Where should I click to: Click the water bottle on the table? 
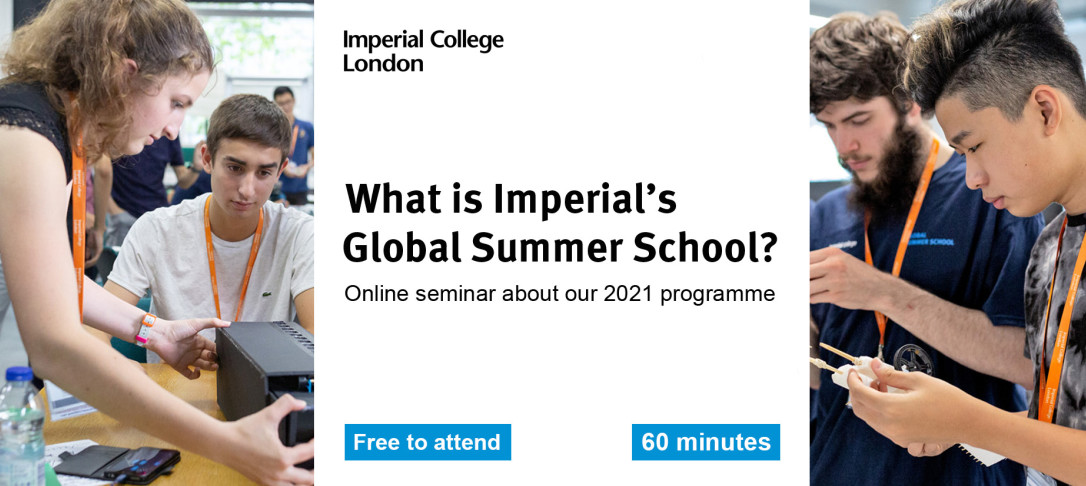(x=20, y=425)
